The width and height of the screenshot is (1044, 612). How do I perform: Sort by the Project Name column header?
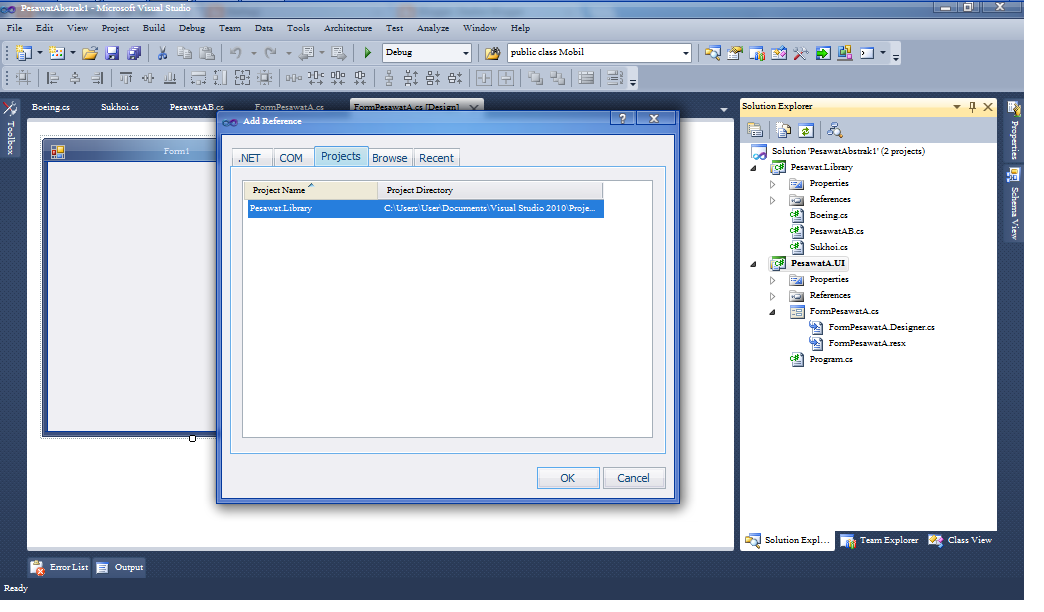click(x=311, y=190)
